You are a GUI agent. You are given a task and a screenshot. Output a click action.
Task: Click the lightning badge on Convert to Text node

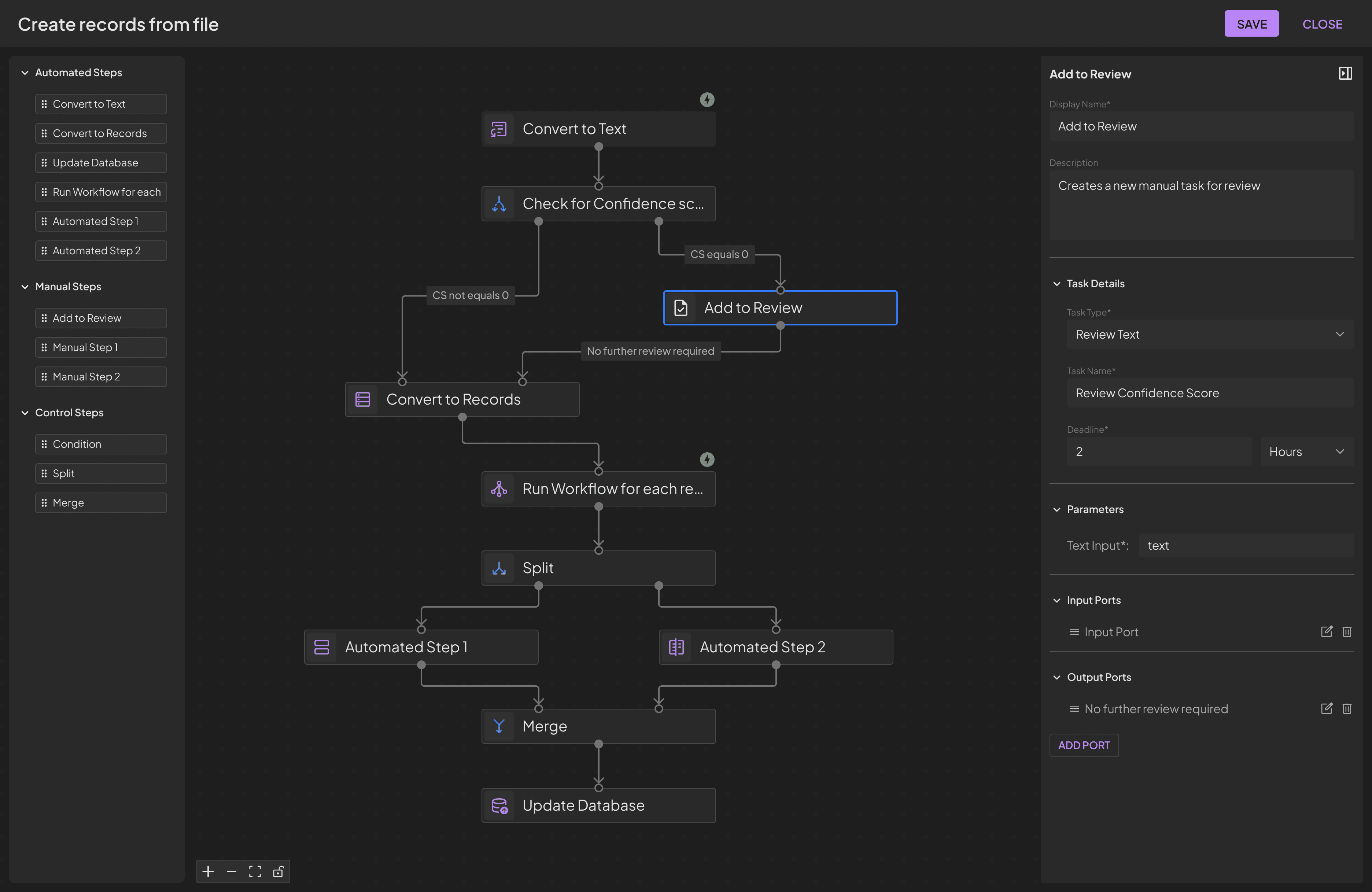pos(707,99)
